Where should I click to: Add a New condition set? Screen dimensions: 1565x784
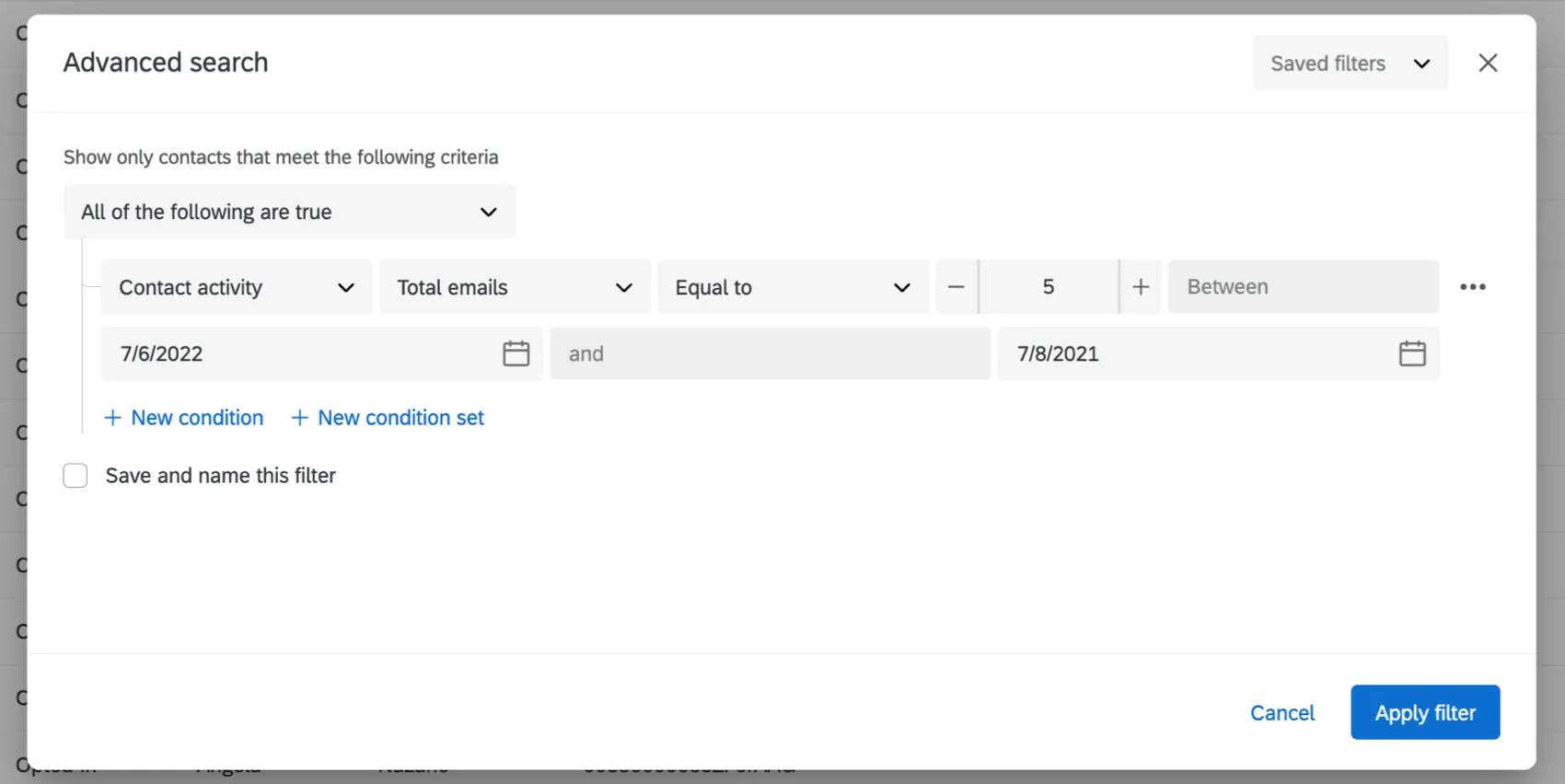click(x=400, y=418)
